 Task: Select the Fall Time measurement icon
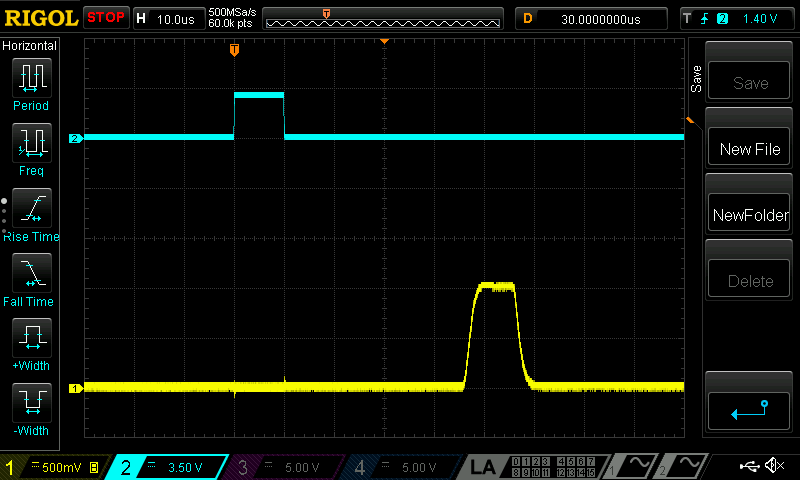pos(32,272)
